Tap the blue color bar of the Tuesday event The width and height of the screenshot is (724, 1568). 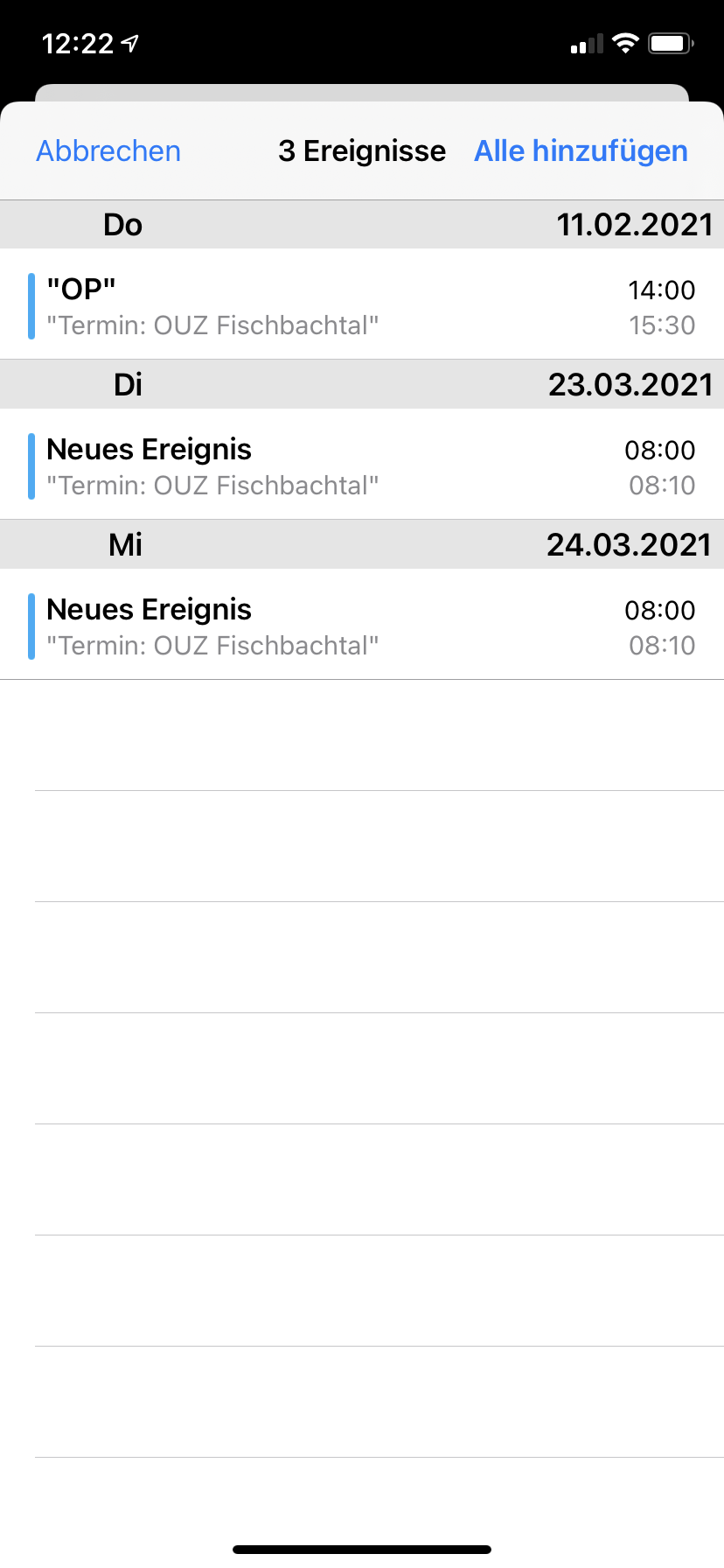[x=31, y=465]
